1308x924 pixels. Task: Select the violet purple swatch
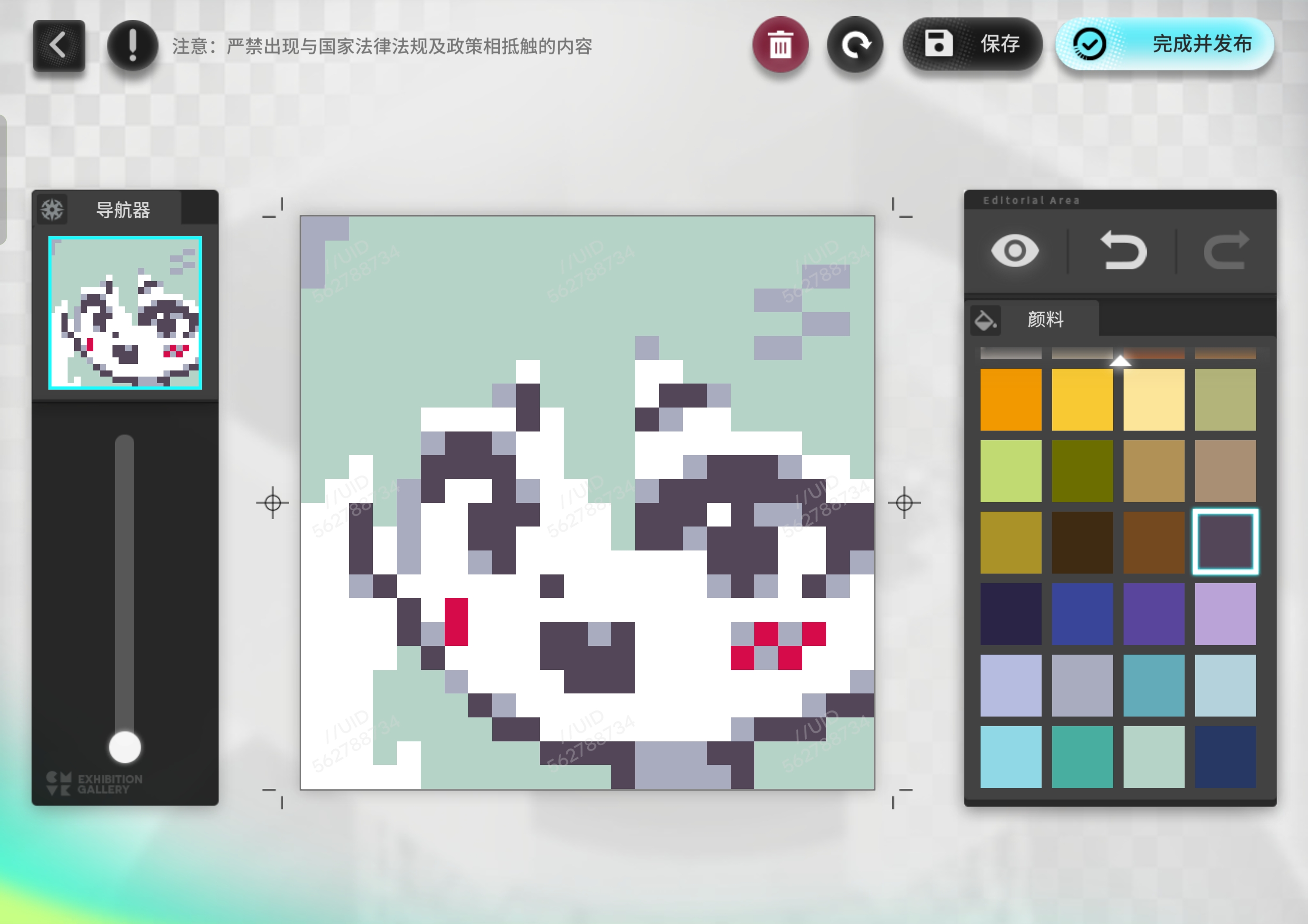coord(1154,614)
